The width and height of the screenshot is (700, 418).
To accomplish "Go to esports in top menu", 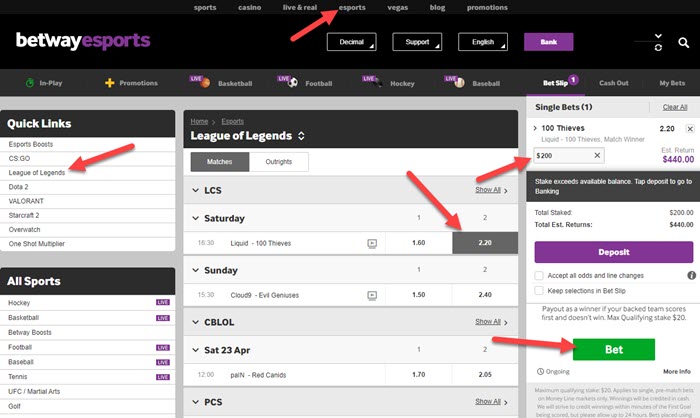I will tap(352, 7).
